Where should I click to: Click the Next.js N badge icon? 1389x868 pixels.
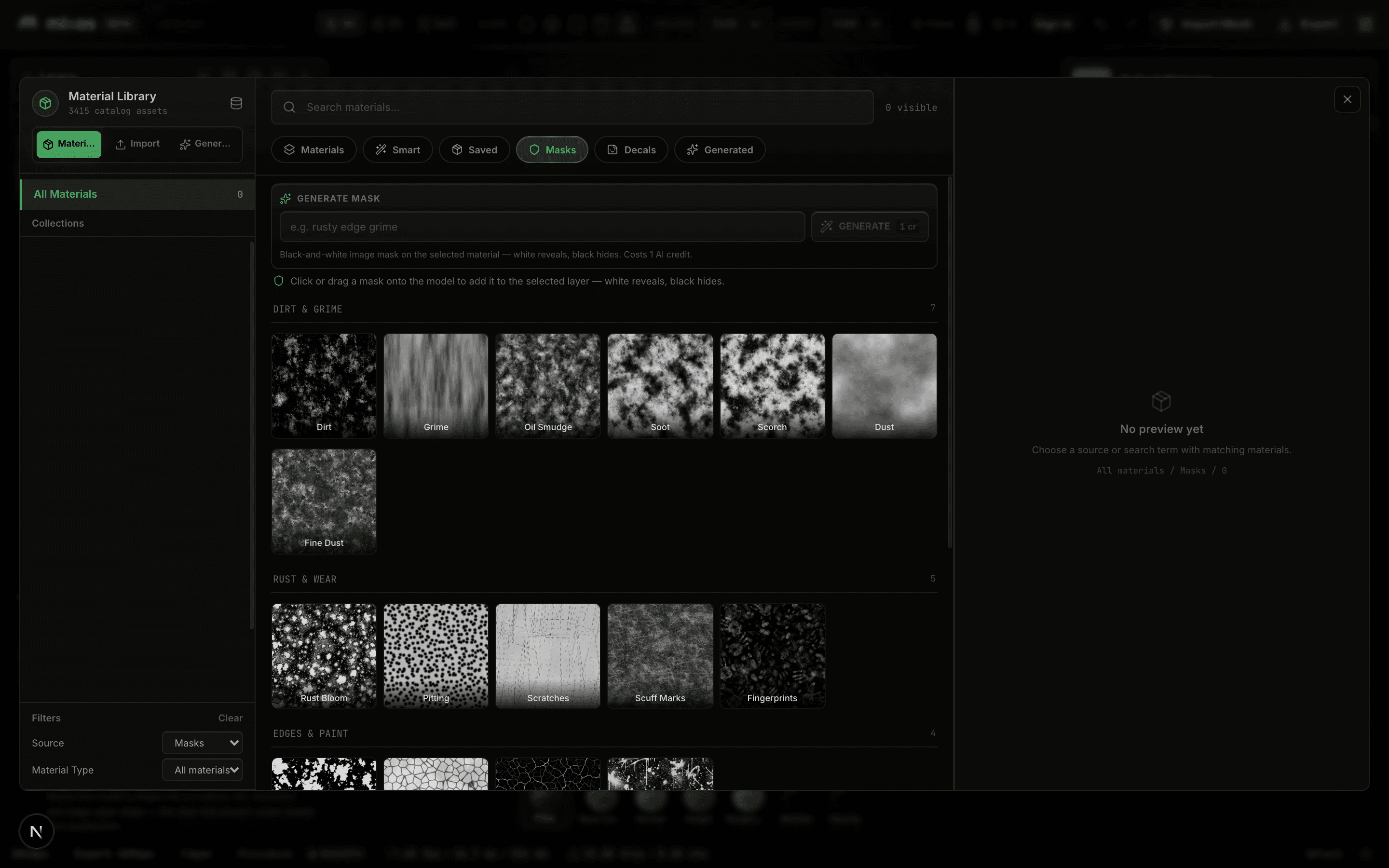[36, 831]
